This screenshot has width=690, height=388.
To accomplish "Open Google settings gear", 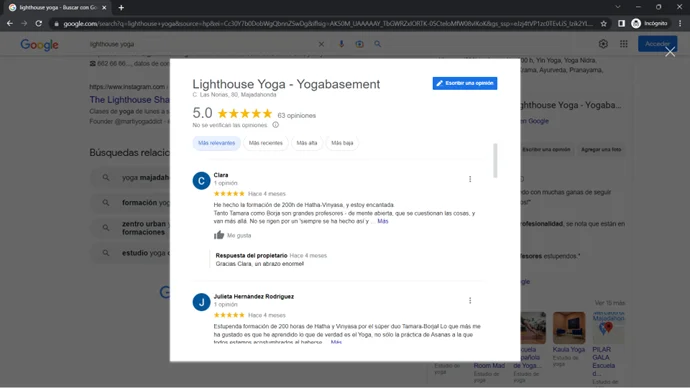I will [x=603, y=44].
